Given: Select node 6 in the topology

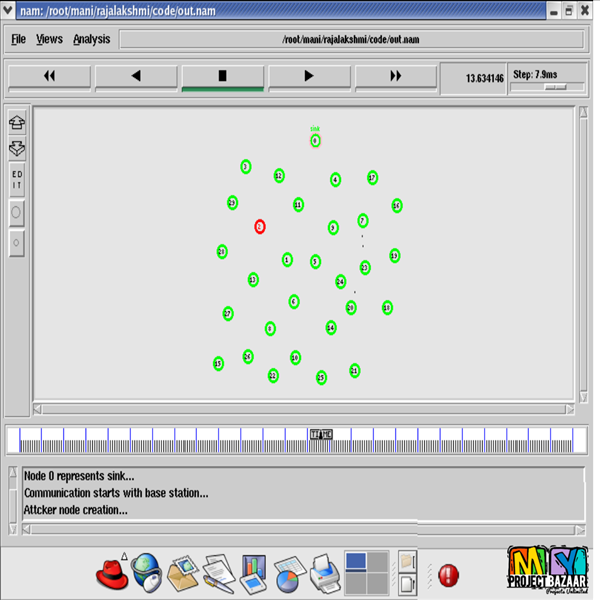Looking at the screenshot, I should coord(293,302).
